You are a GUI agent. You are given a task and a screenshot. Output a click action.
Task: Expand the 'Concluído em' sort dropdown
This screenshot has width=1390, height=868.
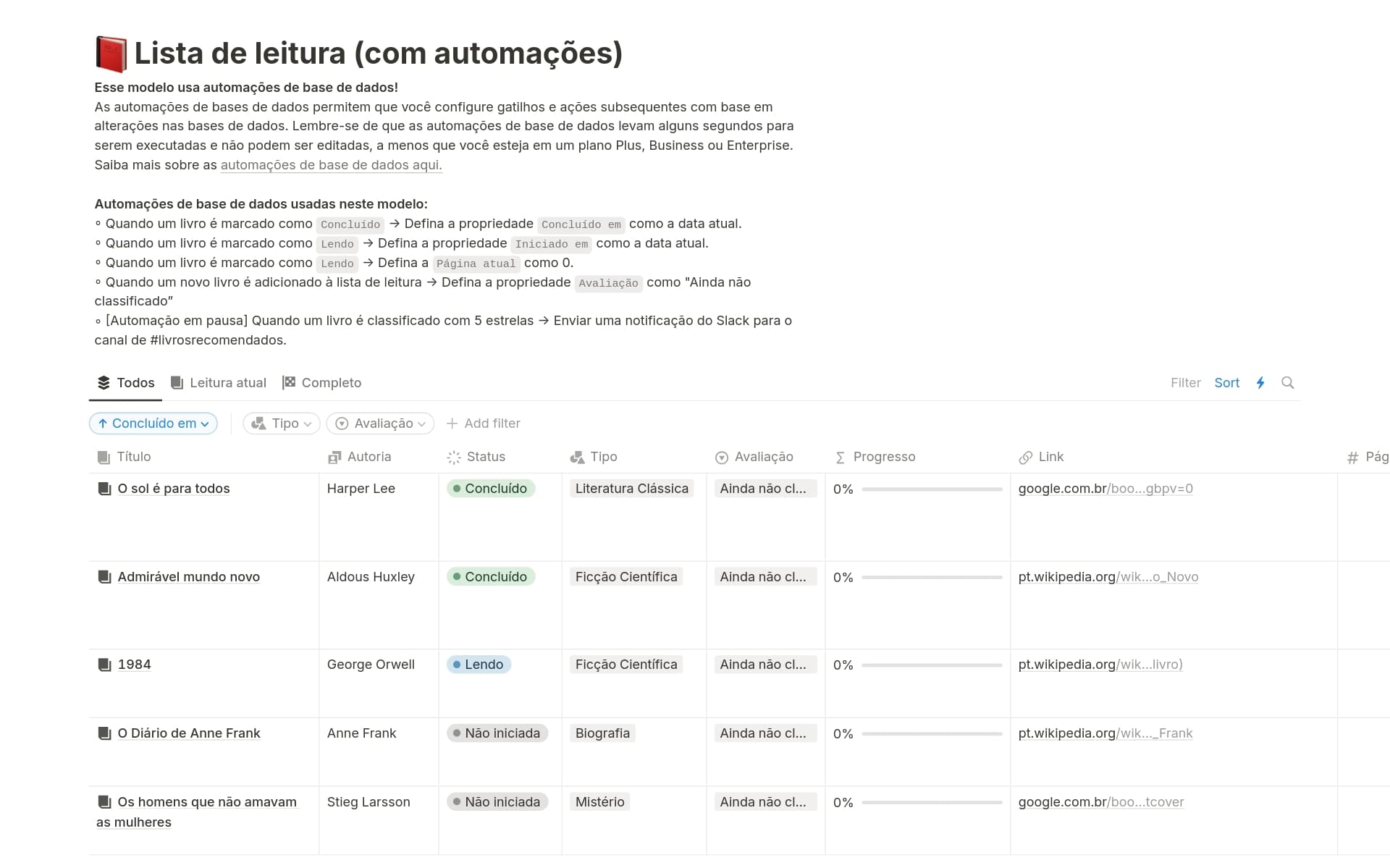tap(153, 424)
